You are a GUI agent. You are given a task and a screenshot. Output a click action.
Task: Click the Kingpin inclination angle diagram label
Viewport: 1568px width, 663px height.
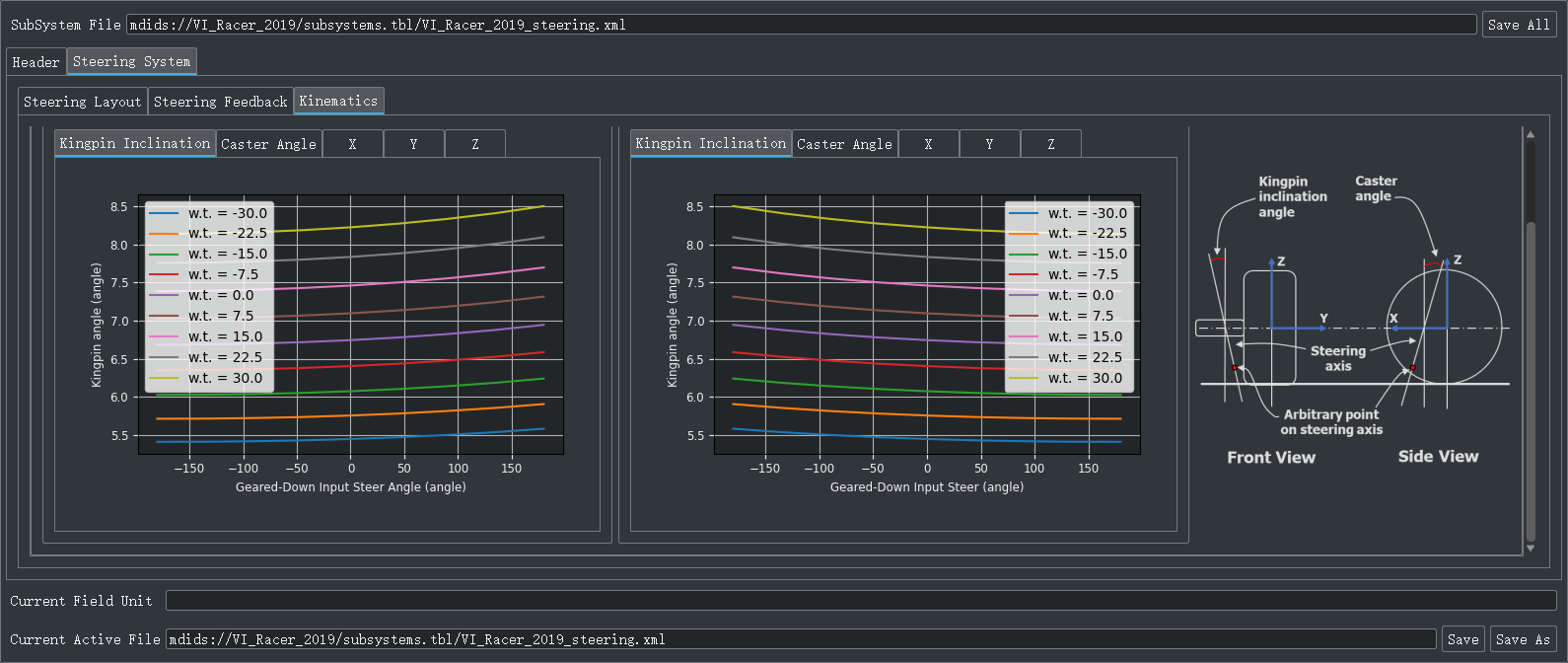click(x=1292, y=196)
